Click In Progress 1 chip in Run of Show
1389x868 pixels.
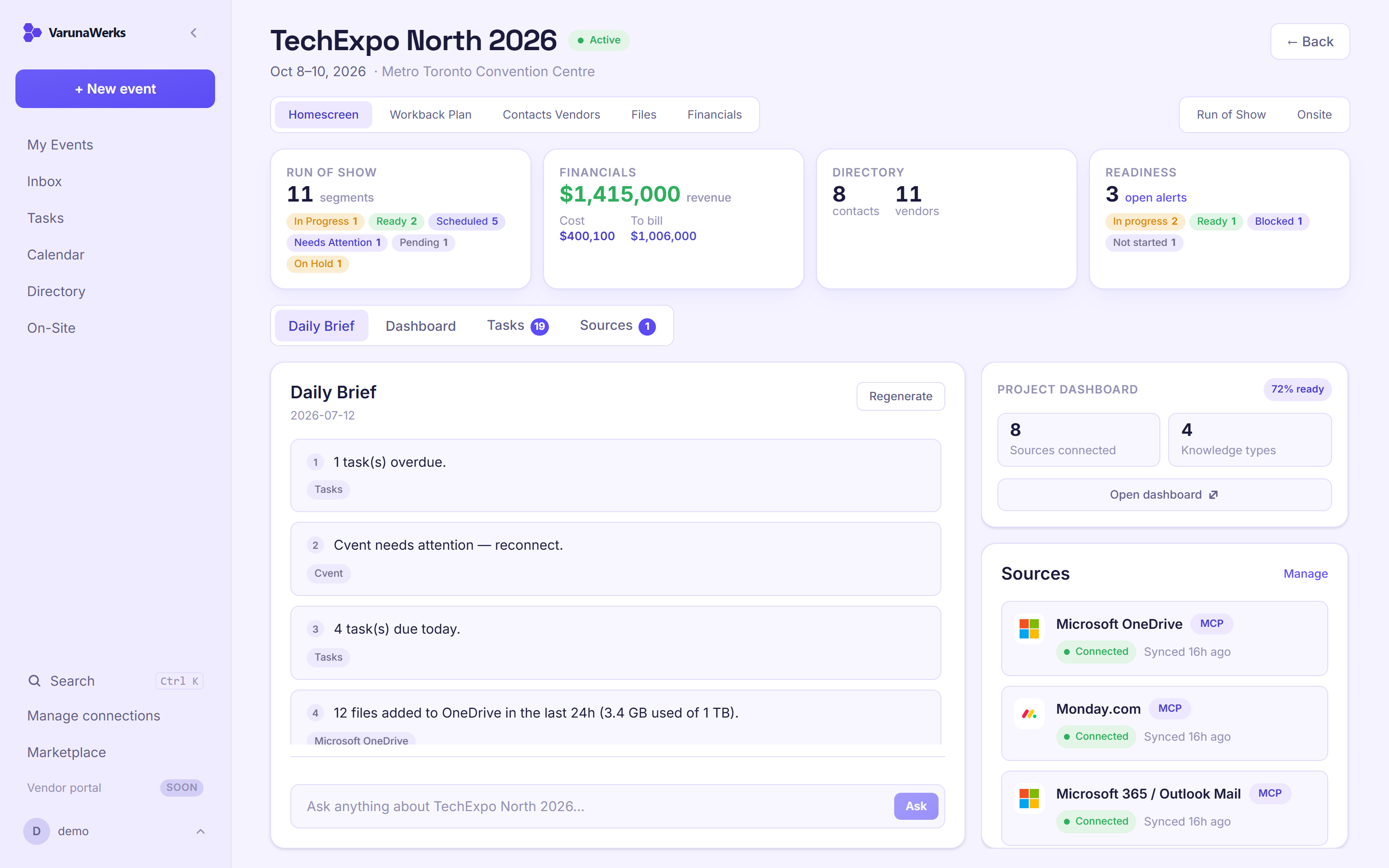[x=326, y=222]
